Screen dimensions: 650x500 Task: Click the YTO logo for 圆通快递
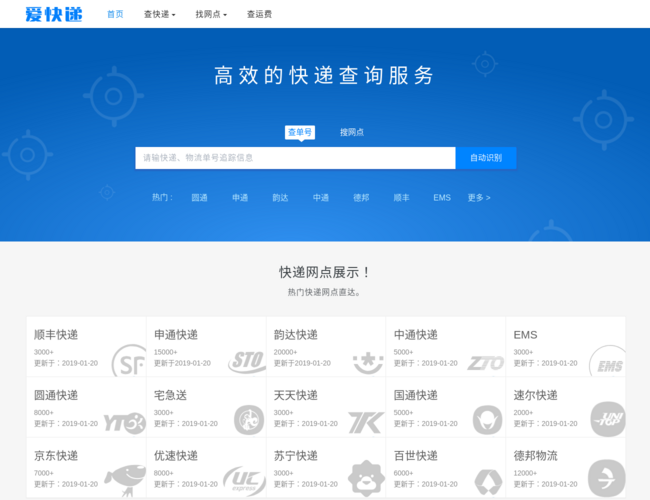125,421
